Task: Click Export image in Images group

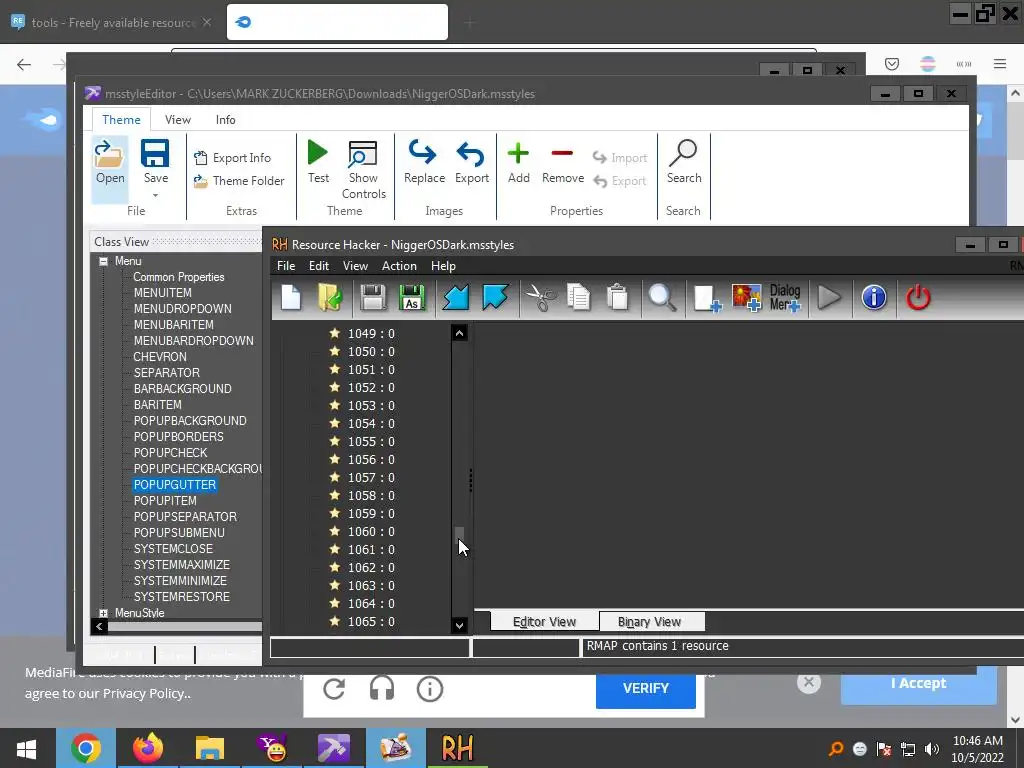Action: pyautogui.click(x=472, y=162)
